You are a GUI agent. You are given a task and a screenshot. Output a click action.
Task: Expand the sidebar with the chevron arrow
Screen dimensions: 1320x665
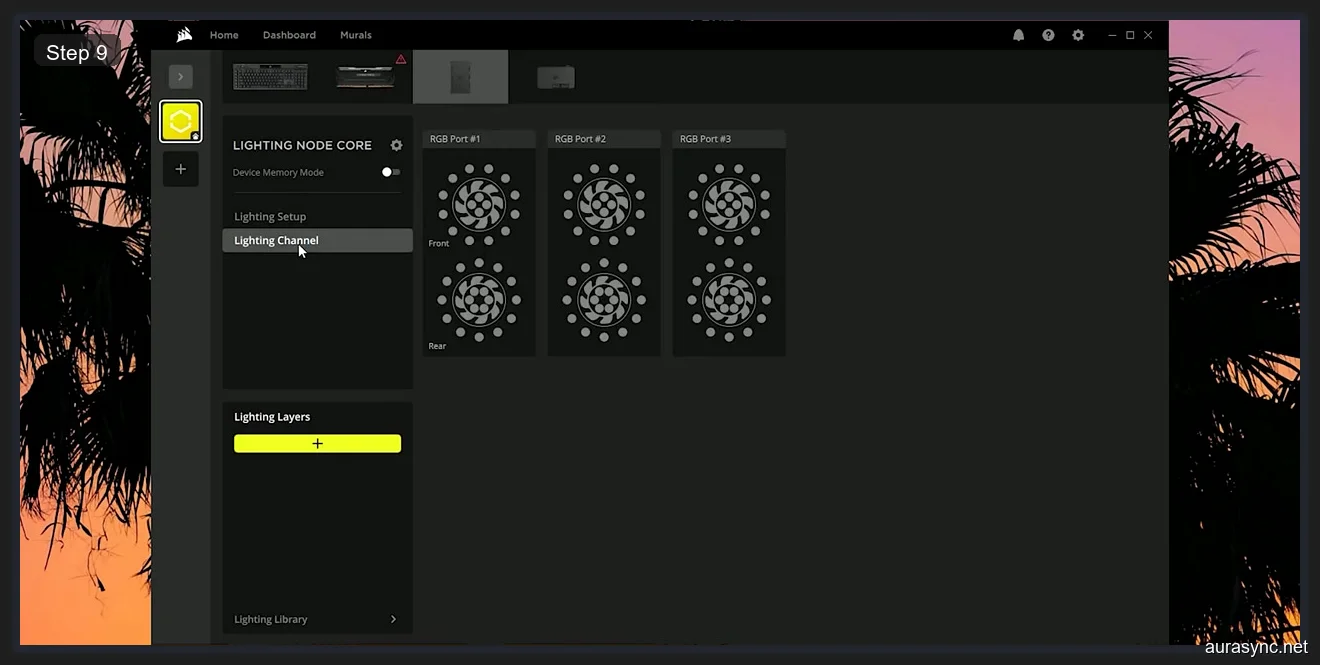coord(181,76)
